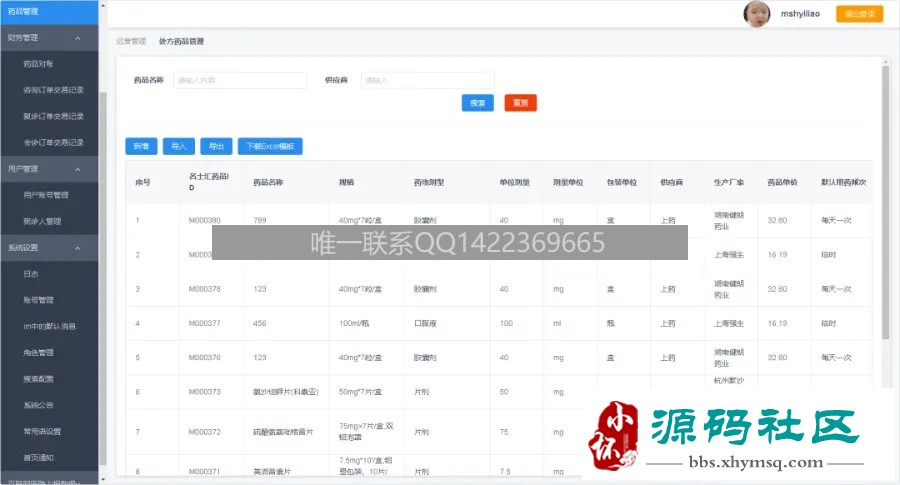Download the Excel template
Image resolution: width=900 pixels, height=485 pixels.
270,146
